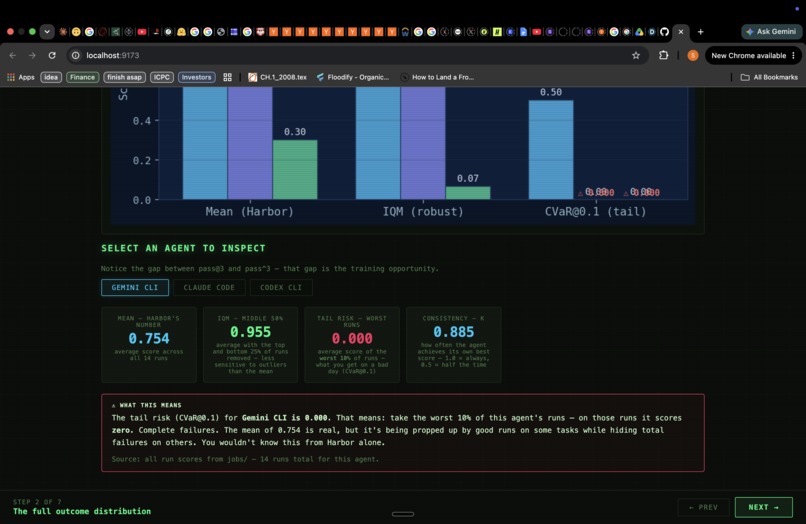Expand the ICPC bookmark folder
Screen dimensions: 806x524
pyautogui.click(x=161, y=77)
